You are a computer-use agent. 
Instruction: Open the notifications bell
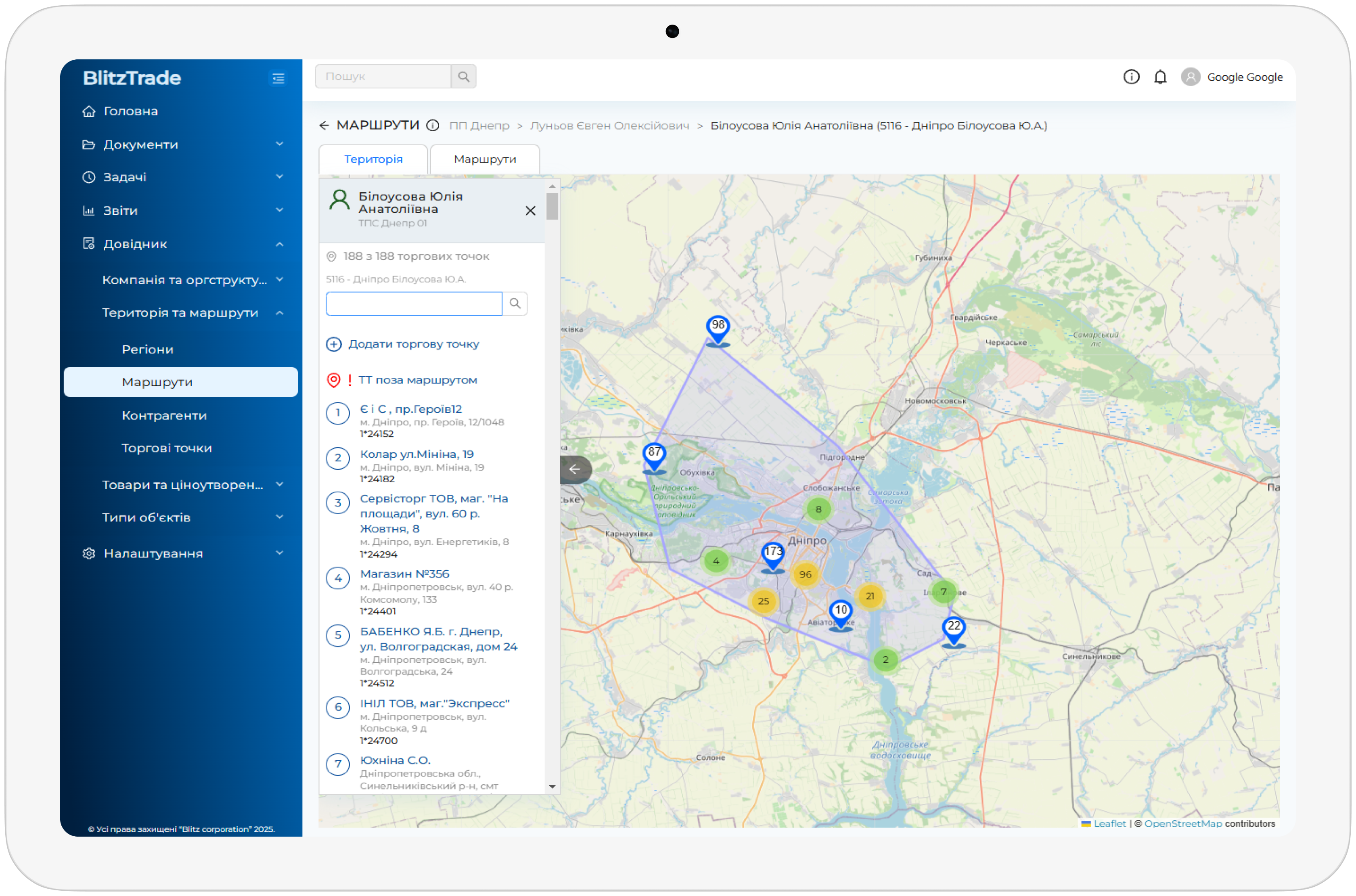pyautogui.click(x=1160, y=77)
